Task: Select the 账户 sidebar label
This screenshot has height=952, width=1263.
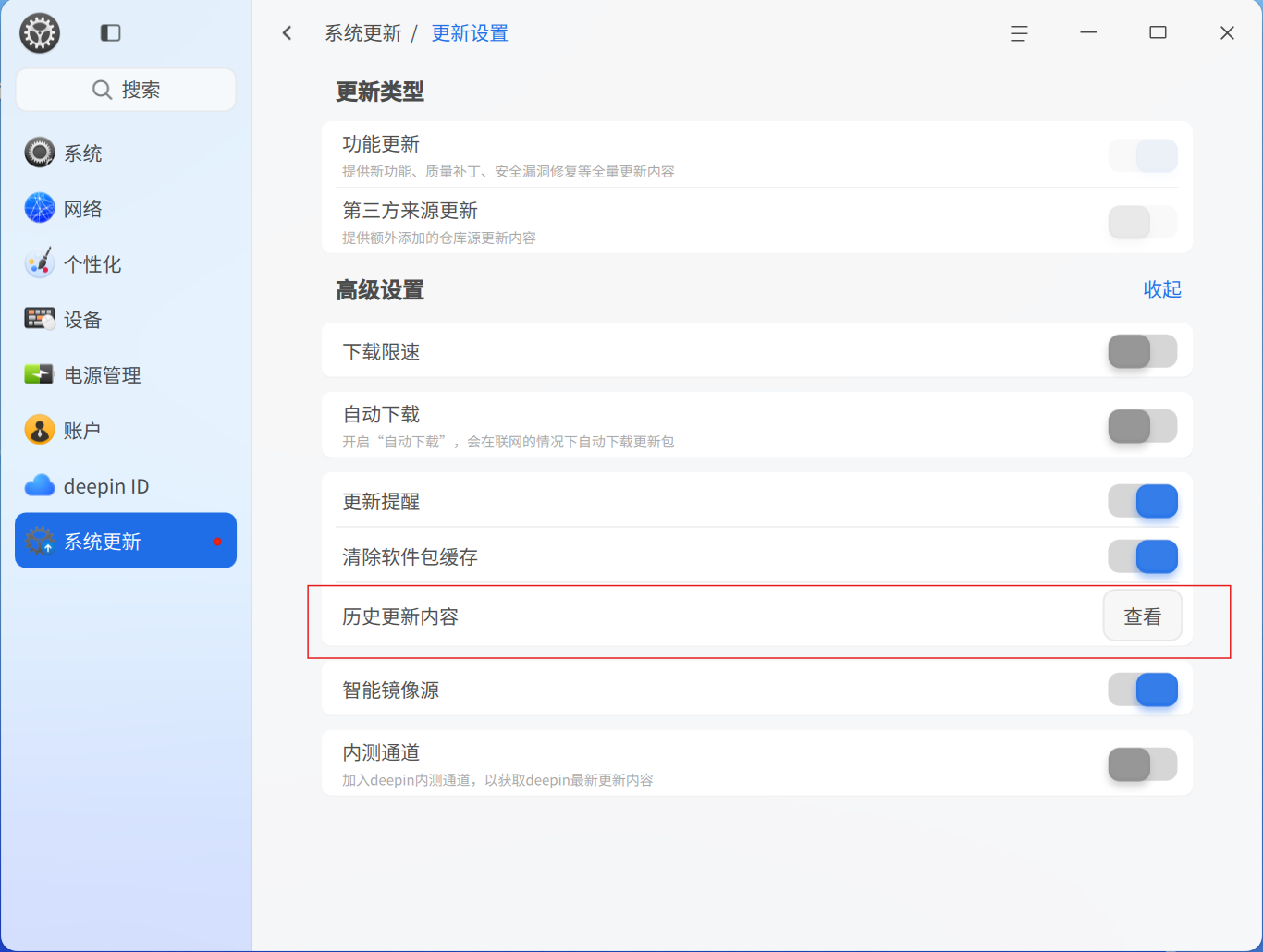Action: coord(82,431)
